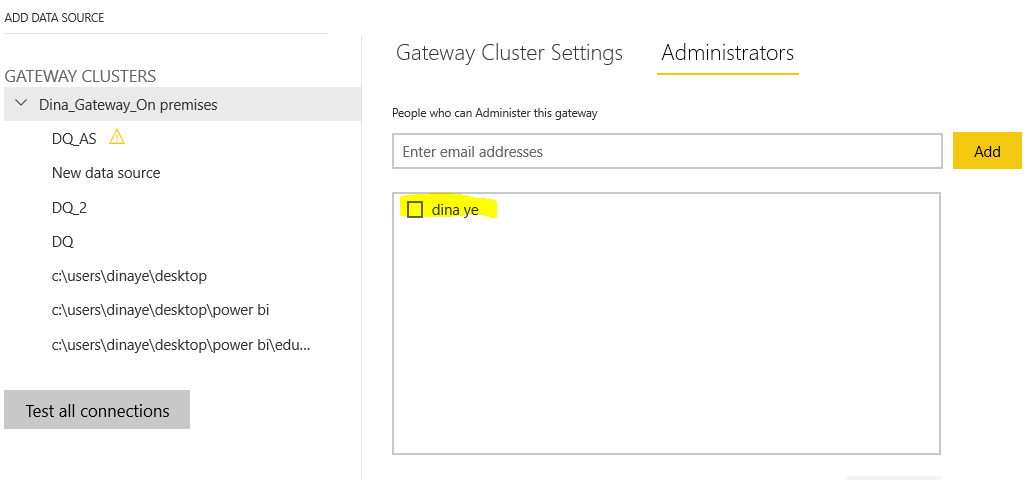This screenshot has height=480, width=1034.
Task: Click the yellow Add button
Action: [987, 151]
